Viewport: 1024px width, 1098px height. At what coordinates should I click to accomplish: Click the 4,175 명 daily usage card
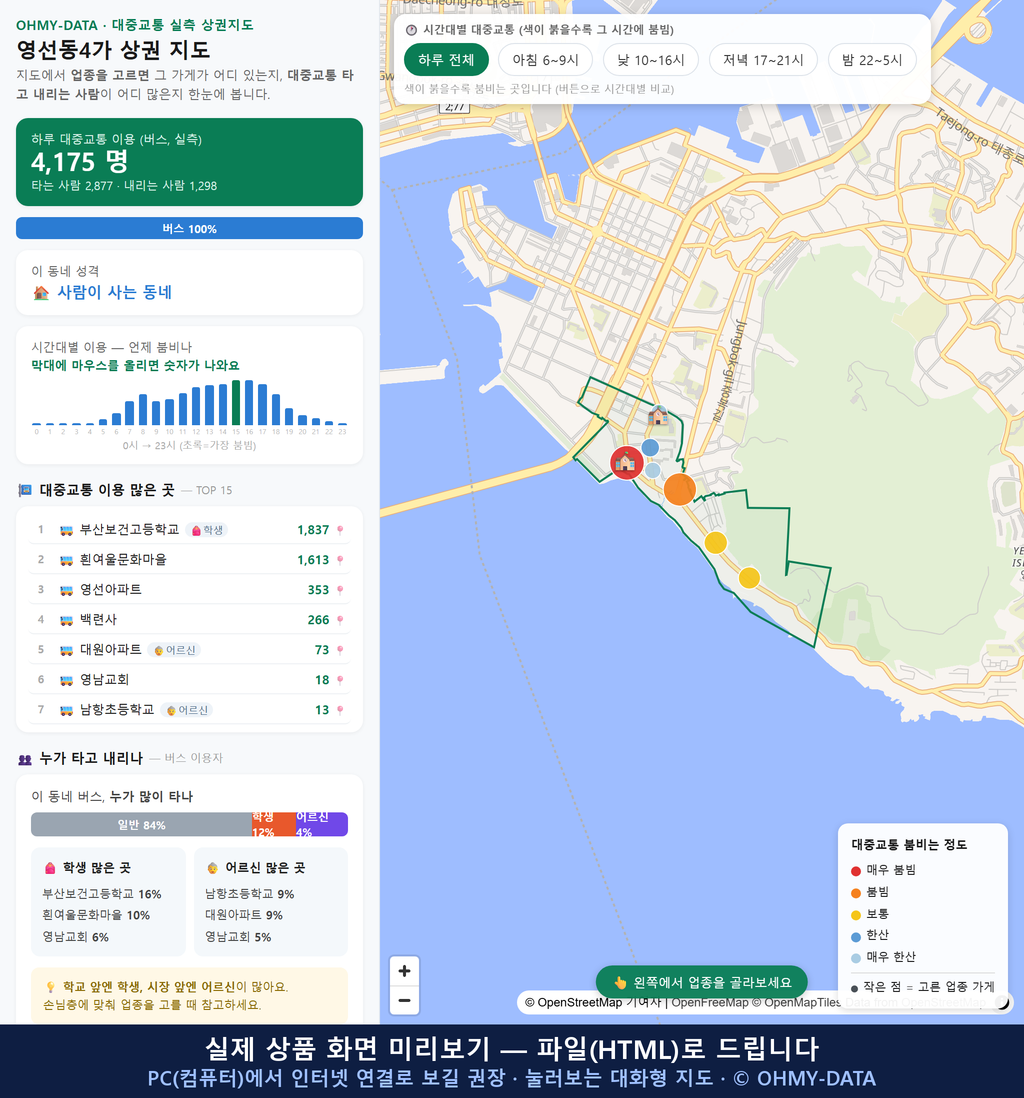(189, 162)
